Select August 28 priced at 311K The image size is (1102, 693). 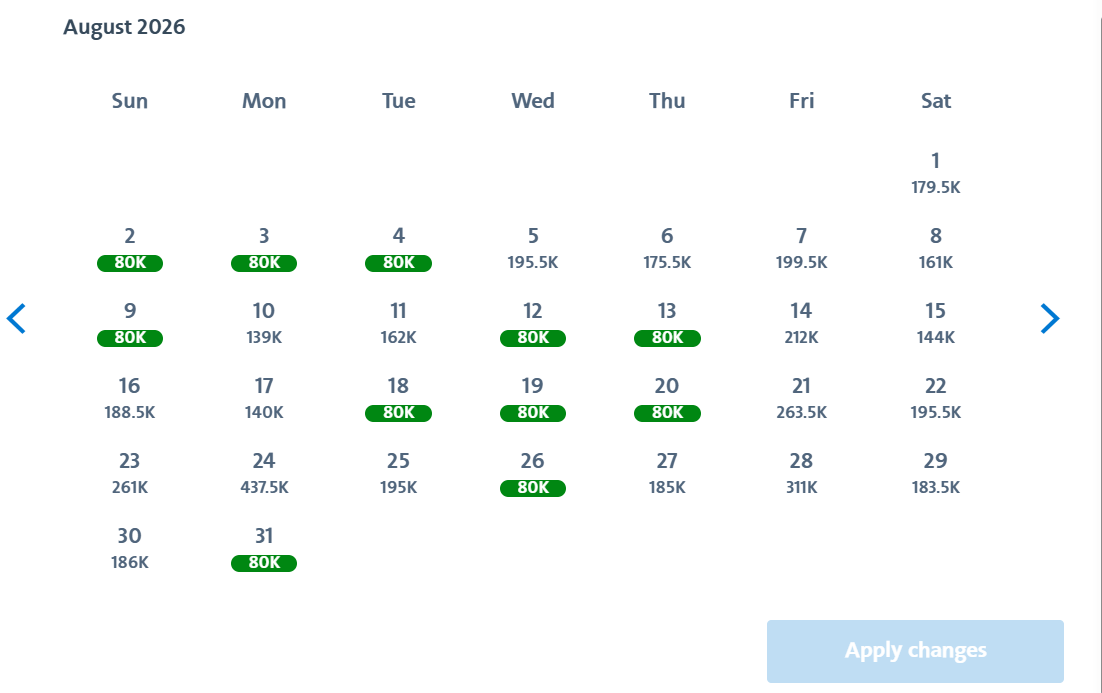(x=801, y=473)
